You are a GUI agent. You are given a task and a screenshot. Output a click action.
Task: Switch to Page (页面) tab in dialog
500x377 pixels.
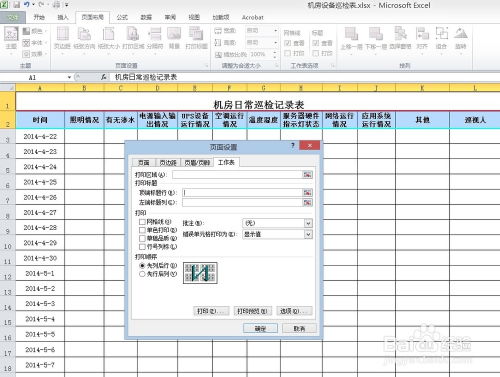click(144, 163)
